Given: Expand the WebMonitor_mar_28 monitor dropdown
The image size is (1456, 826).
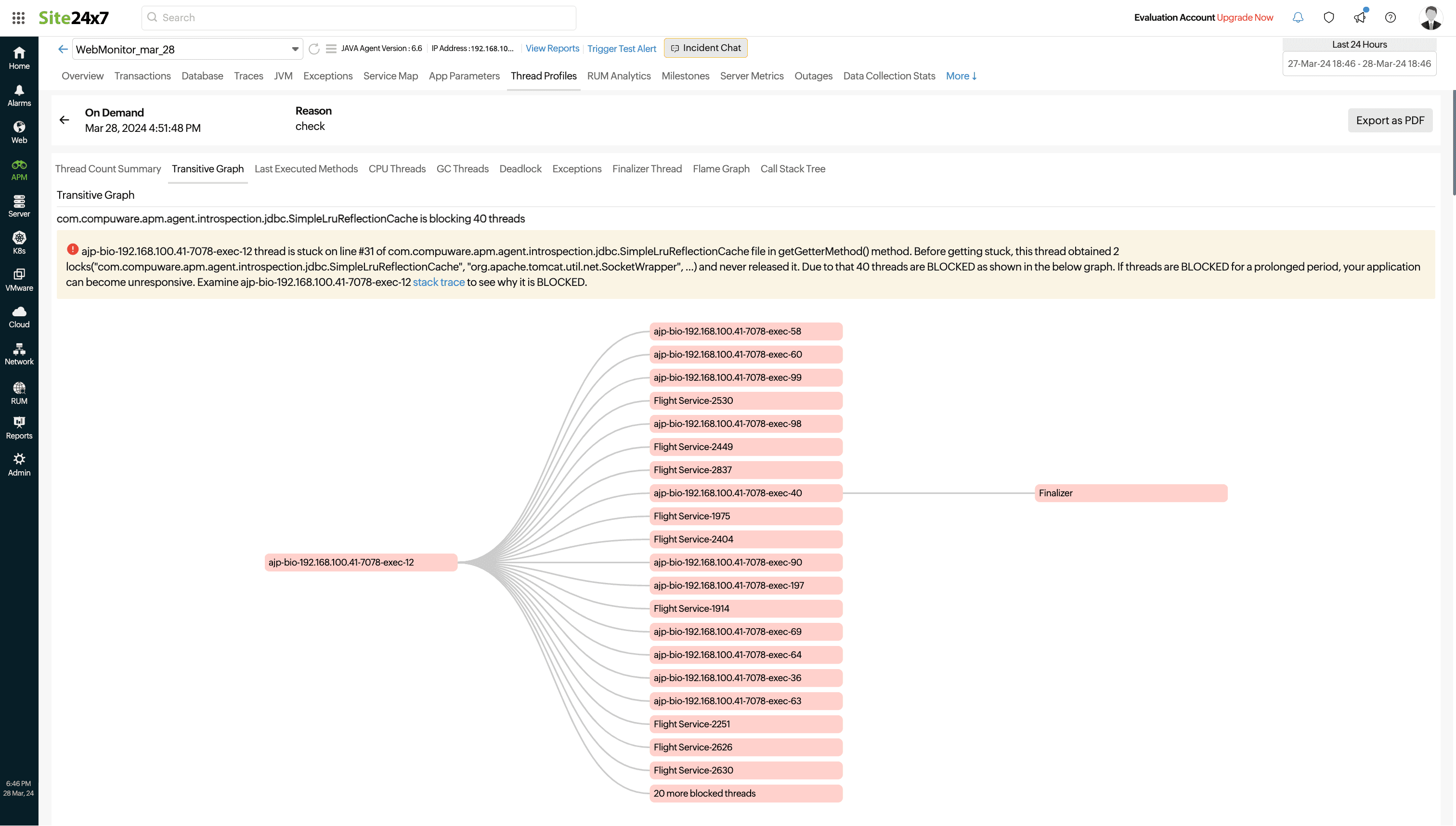Looking at the screenshot, I should click(x=295, y=50).
